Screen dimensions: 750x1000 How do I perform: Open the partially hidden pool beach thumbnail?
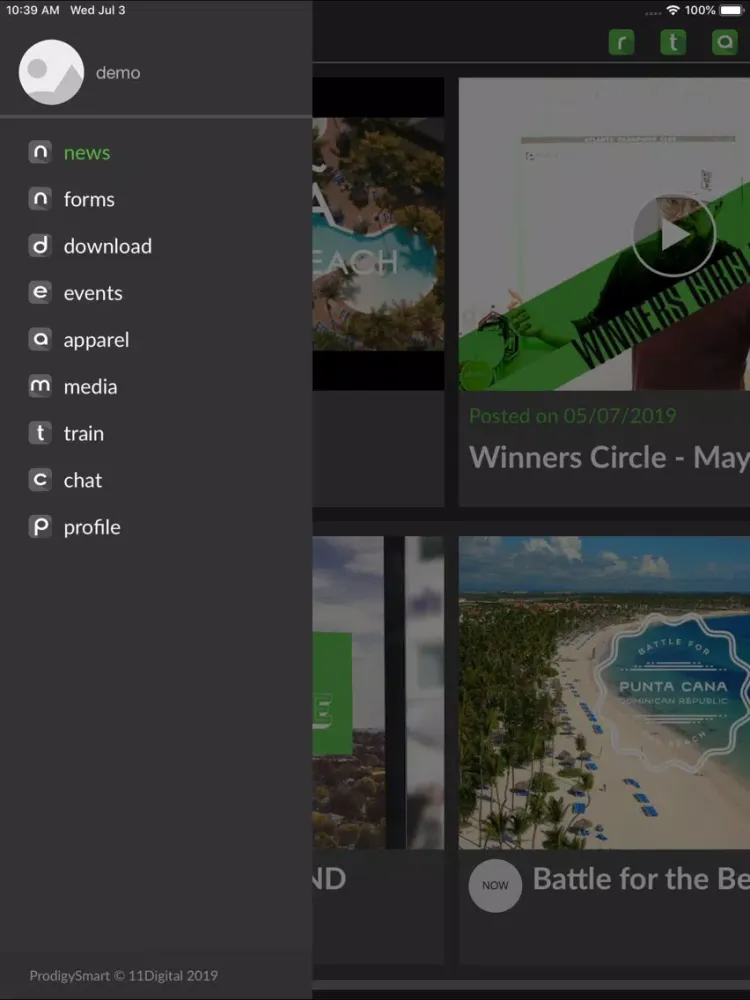(x=378, y=233)
